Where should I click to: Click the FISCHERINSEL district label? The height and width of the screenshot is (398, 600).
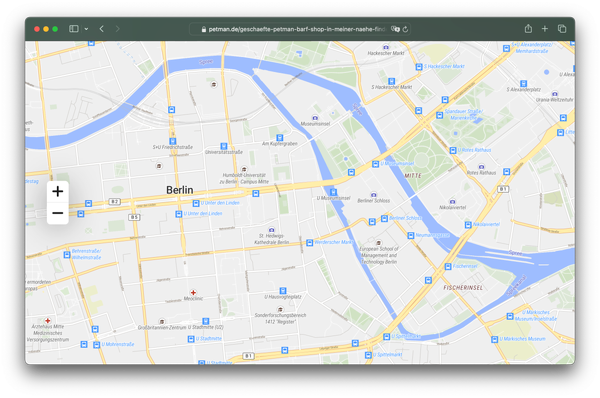pos(463,287)
